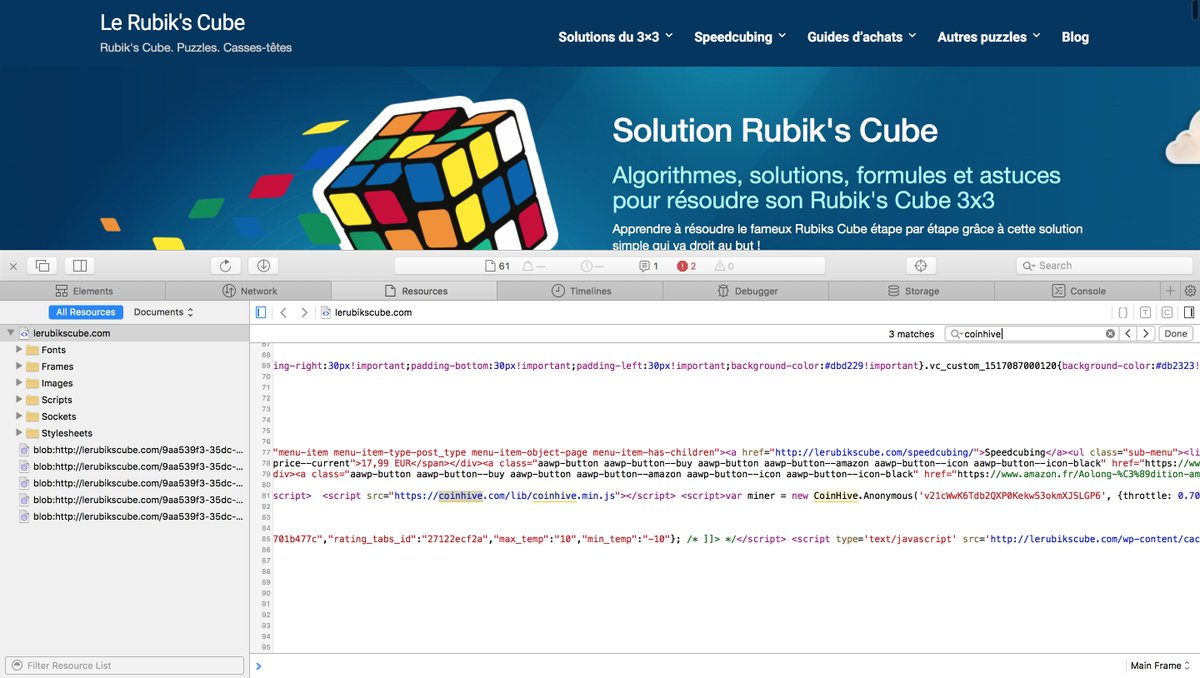Expand the Scripts folder
The image size is (1200, 678).
(x=19, y=400)
